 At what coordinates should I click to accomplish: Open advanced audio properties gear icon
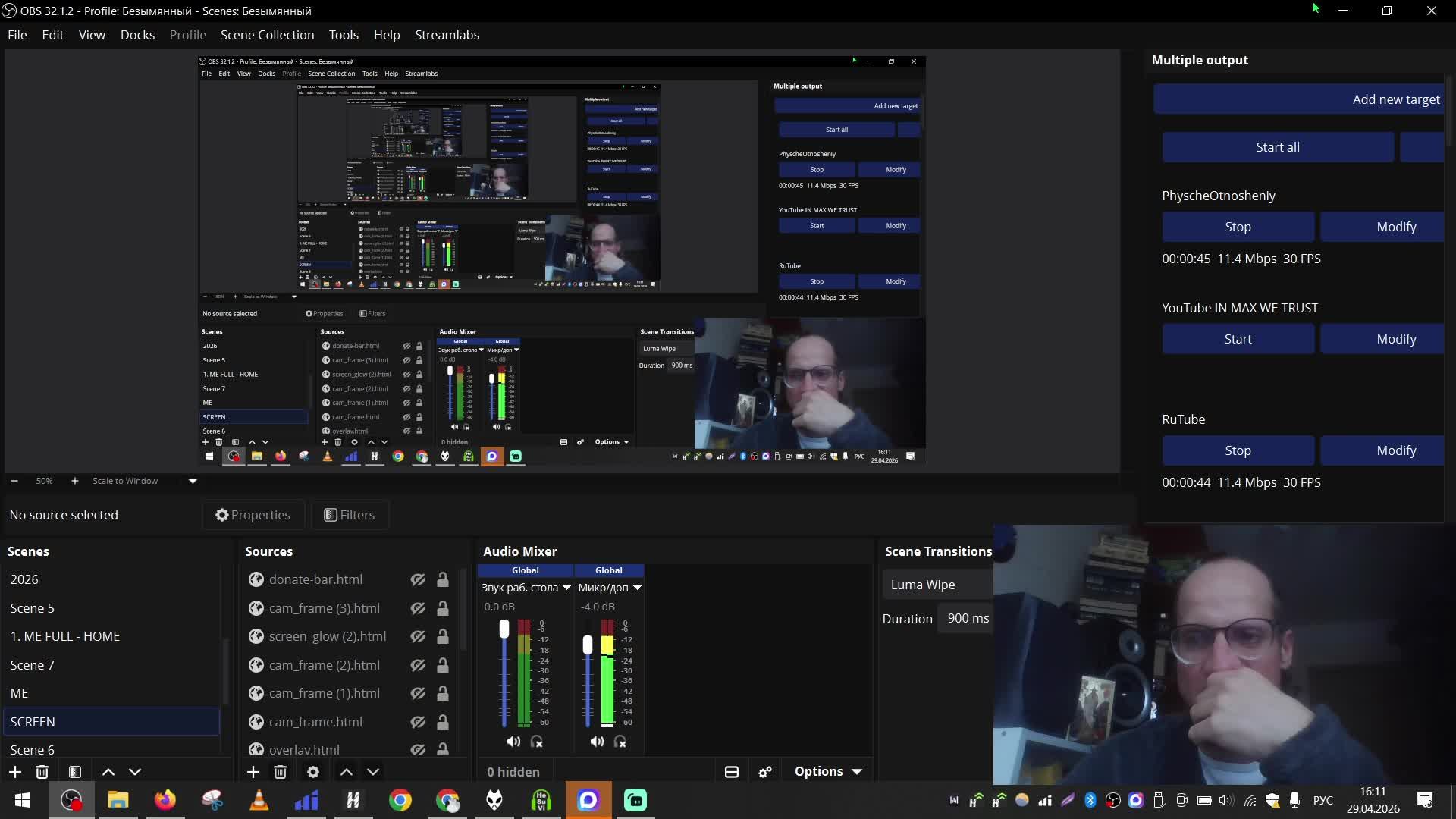click(765, 772)
